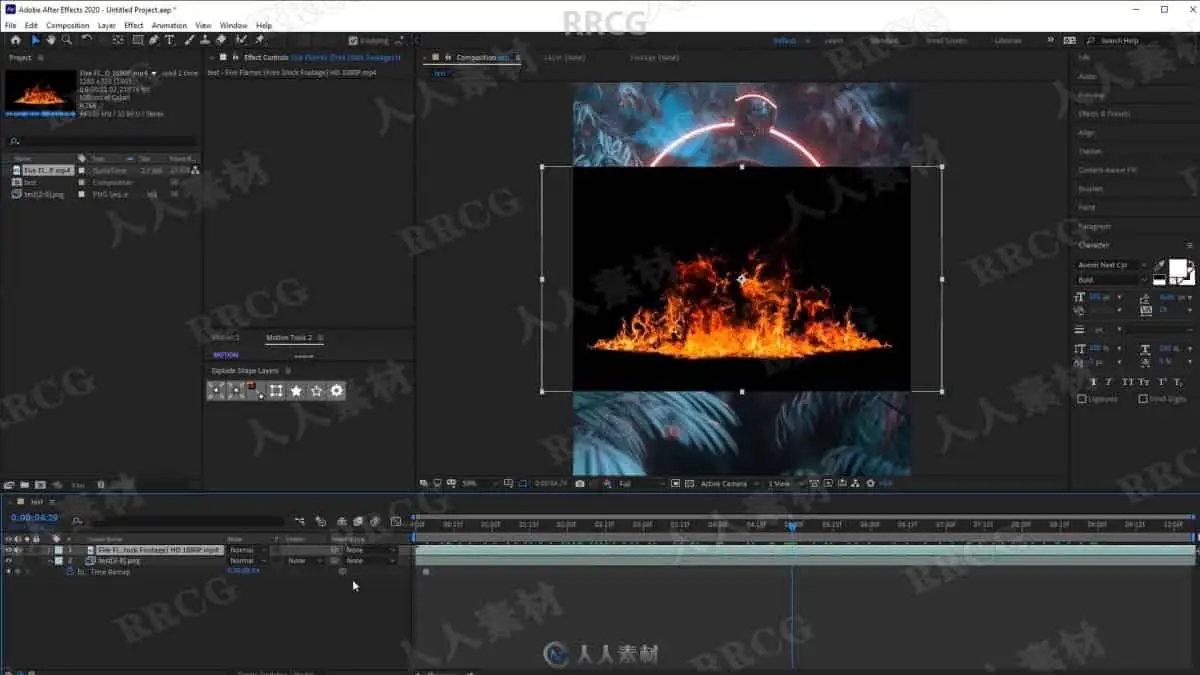Select the Zoom magnifier tool

tap(66, 40)
